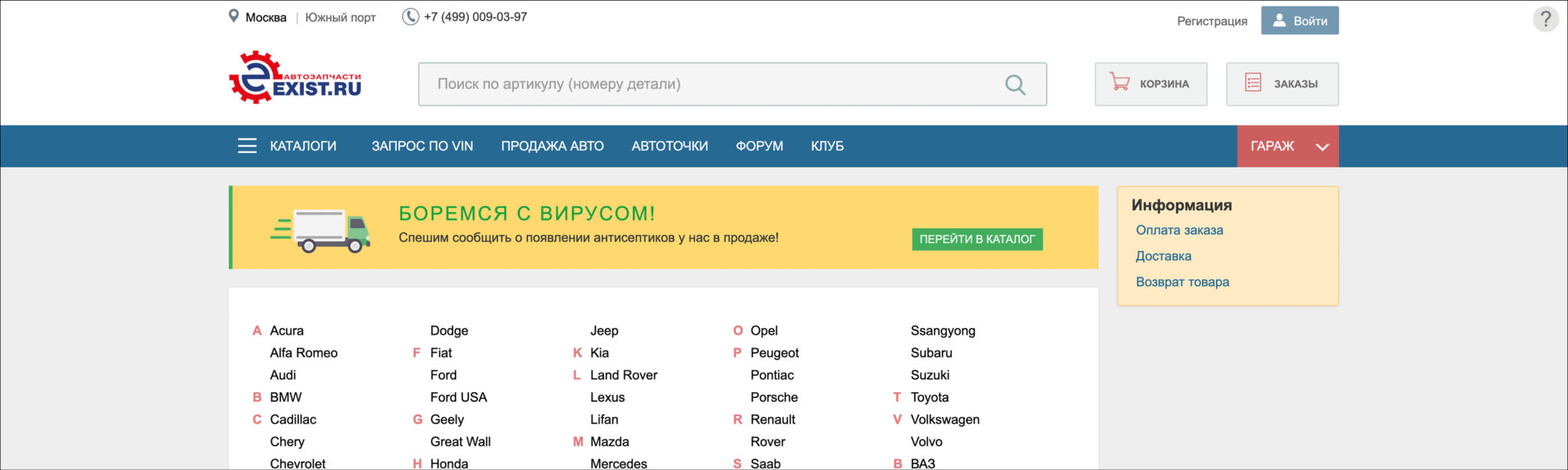Click the Войти login button
This screenshot has width=1568, height=470.
point(1300,21)
